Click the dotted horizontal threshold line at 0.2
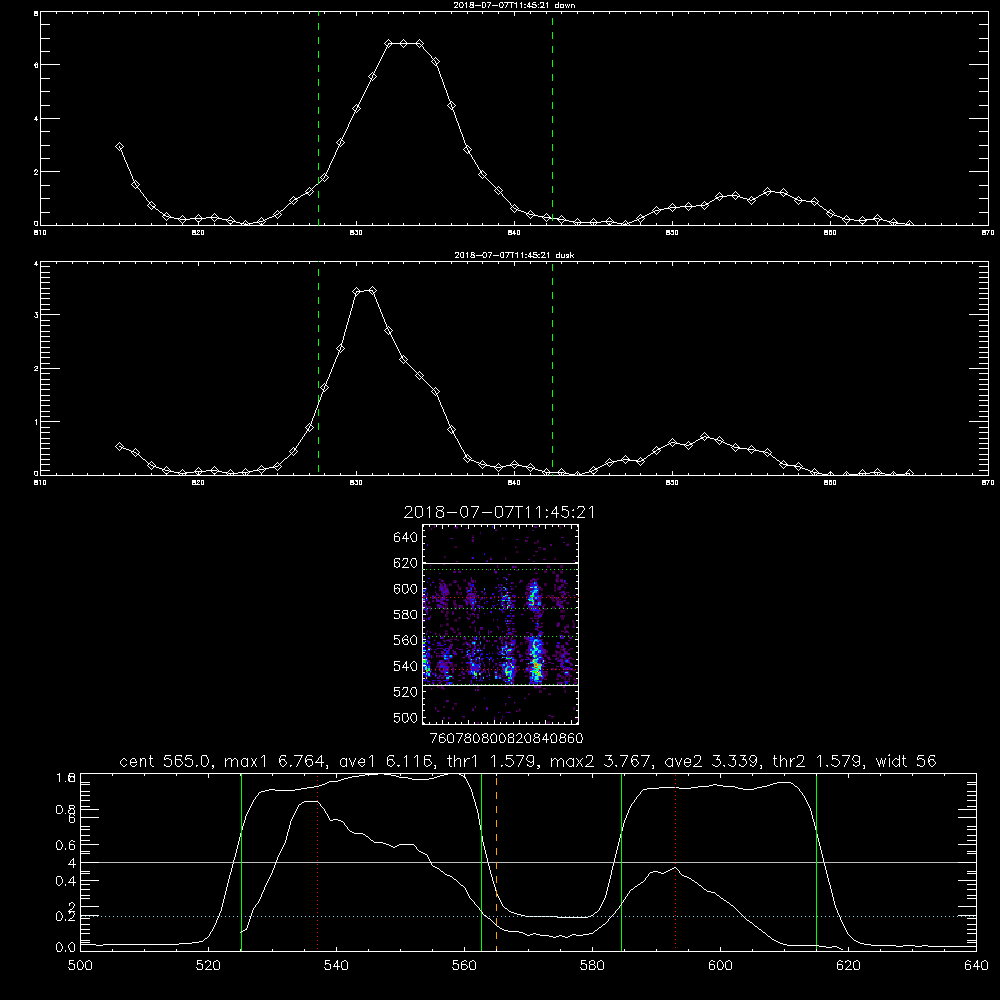The image size is (1000, 1000). pos(528,916)
